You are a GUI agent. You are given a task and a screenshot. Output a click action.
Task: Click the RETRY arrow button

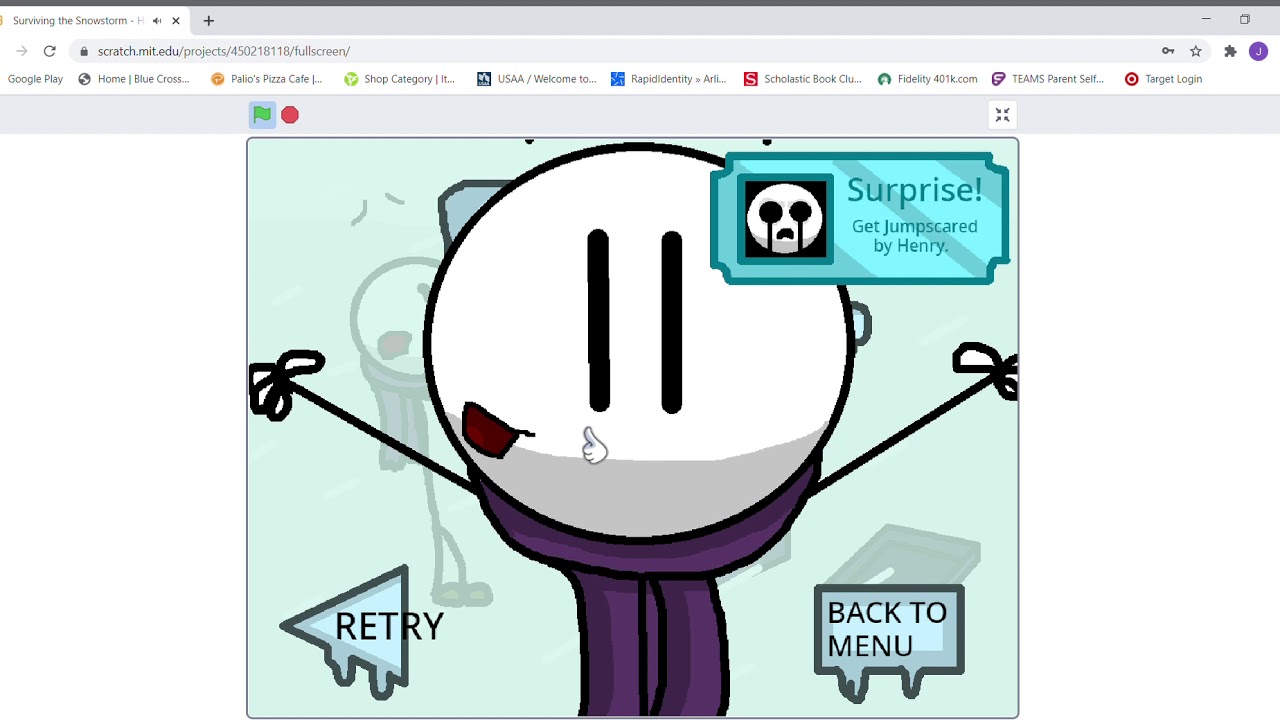point(362,630)
